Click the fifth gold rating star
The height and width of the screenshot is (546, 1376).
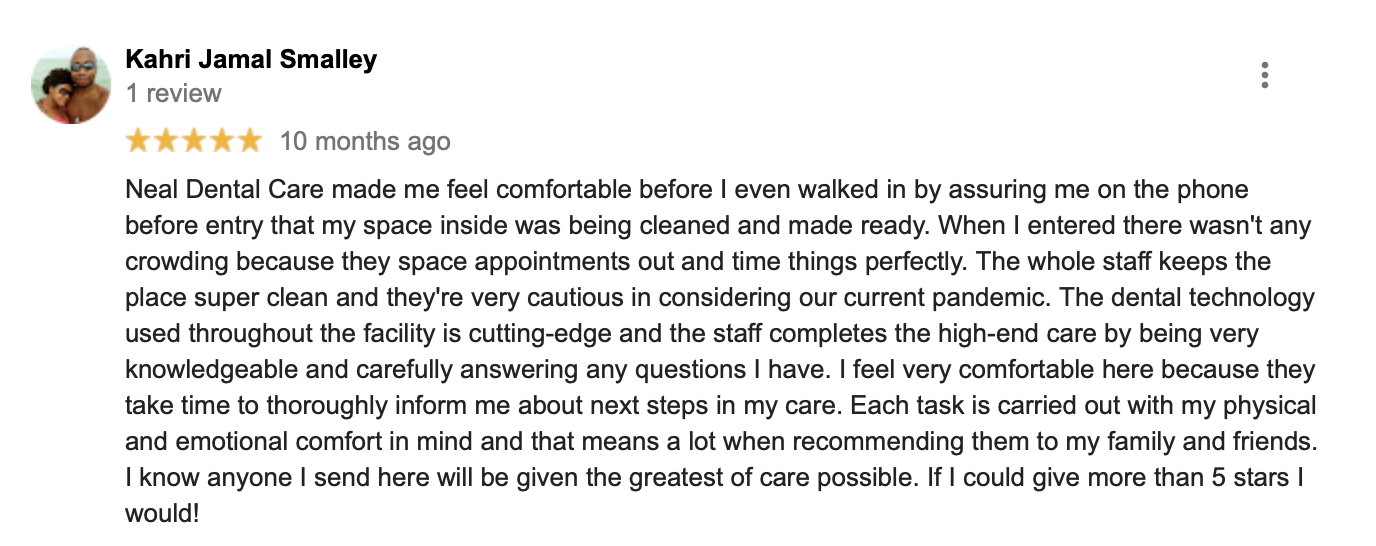tap(248, 141)
